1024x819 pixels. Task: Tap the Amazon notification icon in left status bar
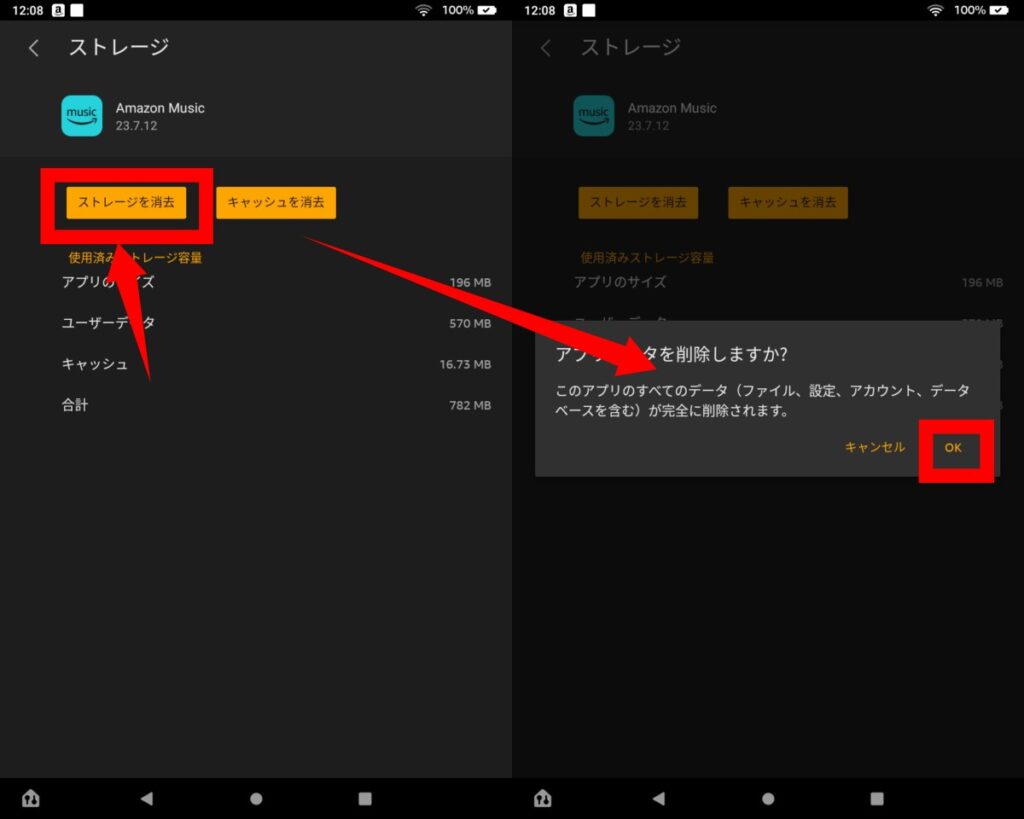point(58,10)
